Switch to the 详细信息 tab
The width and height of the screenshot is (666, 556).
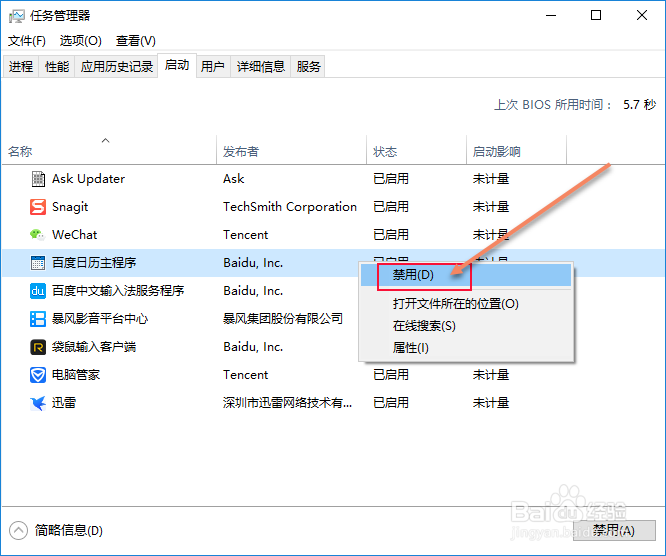pyautogui.click(x=261, y=67)
